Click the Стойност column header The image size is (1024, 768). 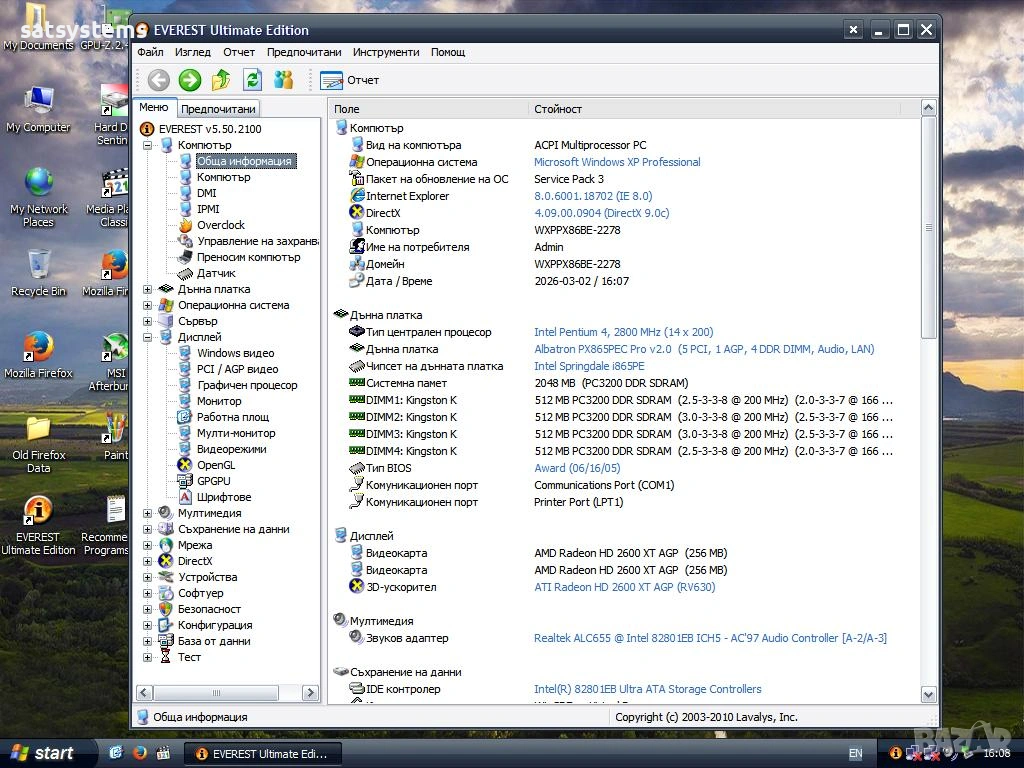558,109
